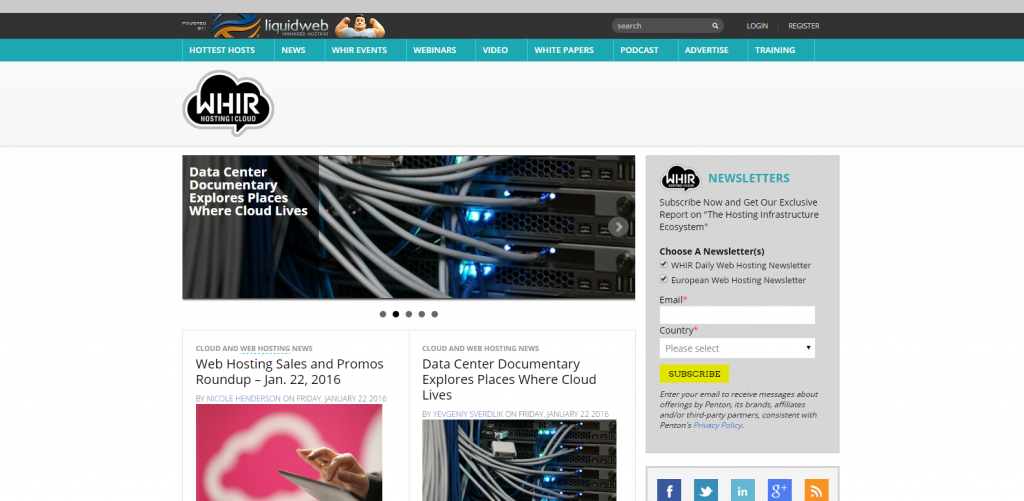Open the News menu item
Screen dimensions: 1024x501
tap(293, 50)
